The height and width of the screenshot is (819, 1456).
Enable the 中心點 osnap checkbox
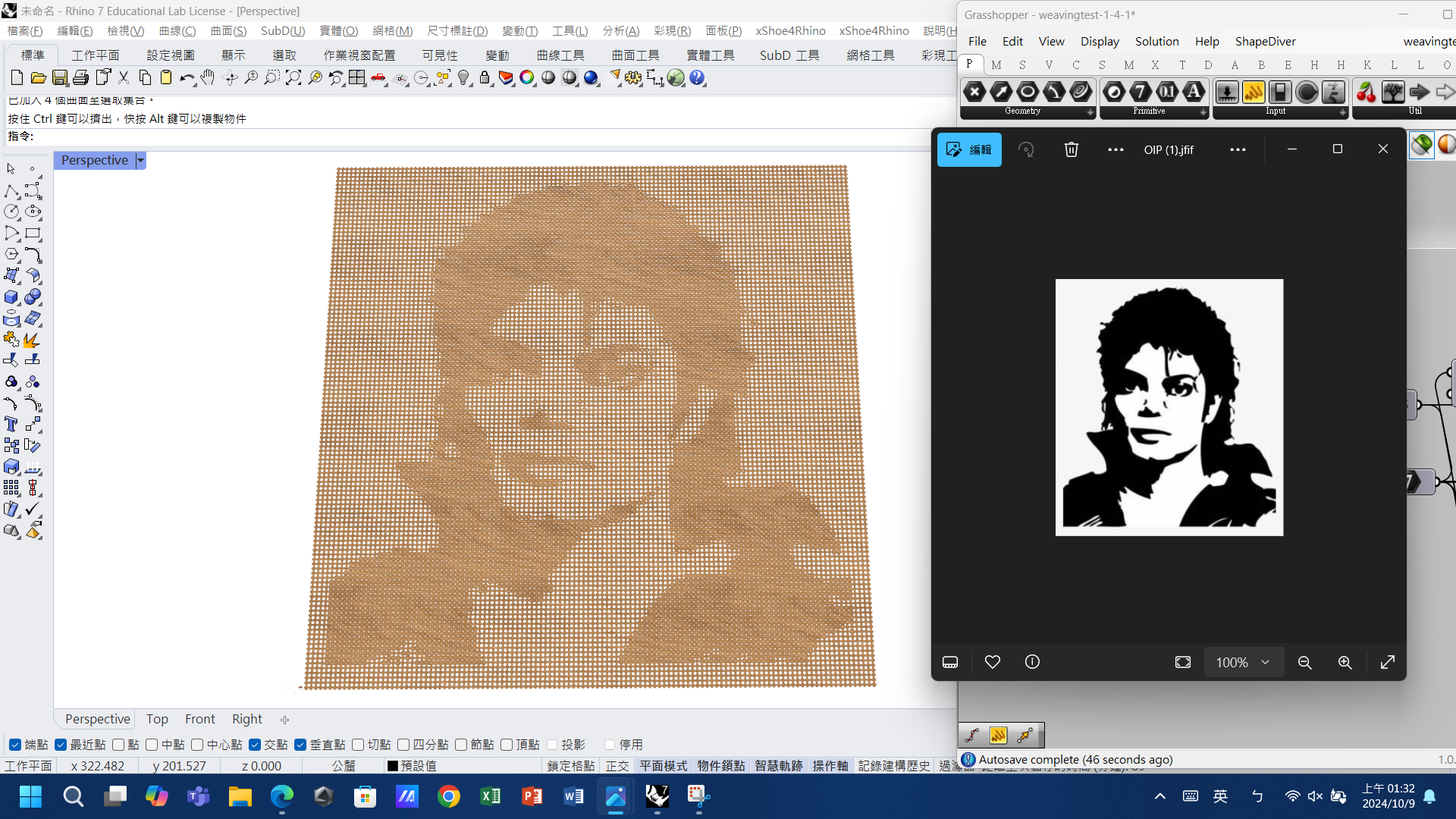point(197,745)
